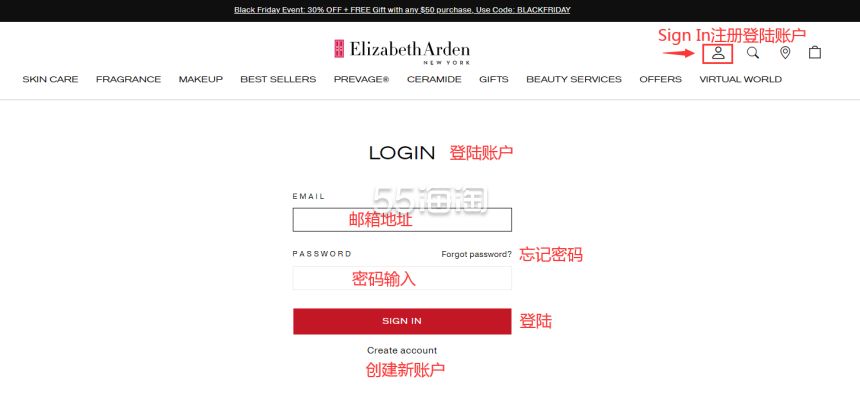Click the Forgot password? link
This screenshot has height=402, width=860.
click(x=476, y=254)
